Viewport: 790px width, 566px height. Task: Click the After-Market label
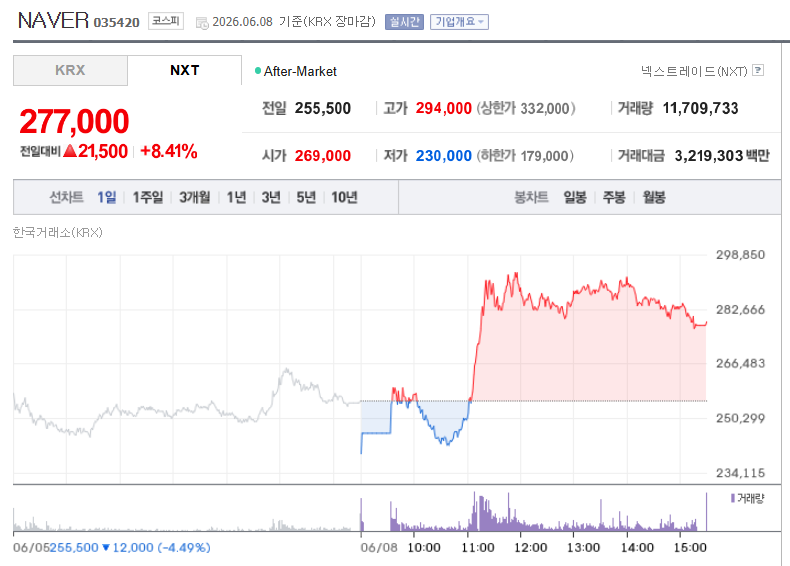coord(300,72)
